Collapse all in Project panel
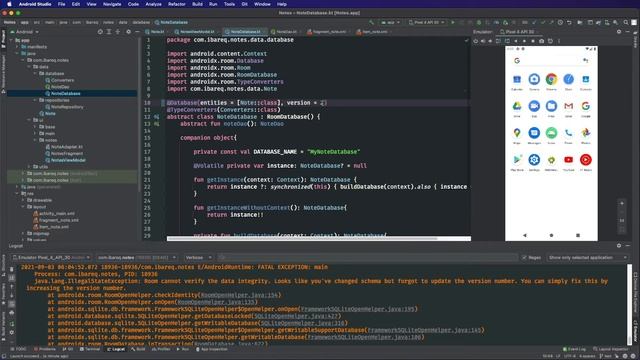The width and height of the screenshot is (640, 360). point(118,31)
